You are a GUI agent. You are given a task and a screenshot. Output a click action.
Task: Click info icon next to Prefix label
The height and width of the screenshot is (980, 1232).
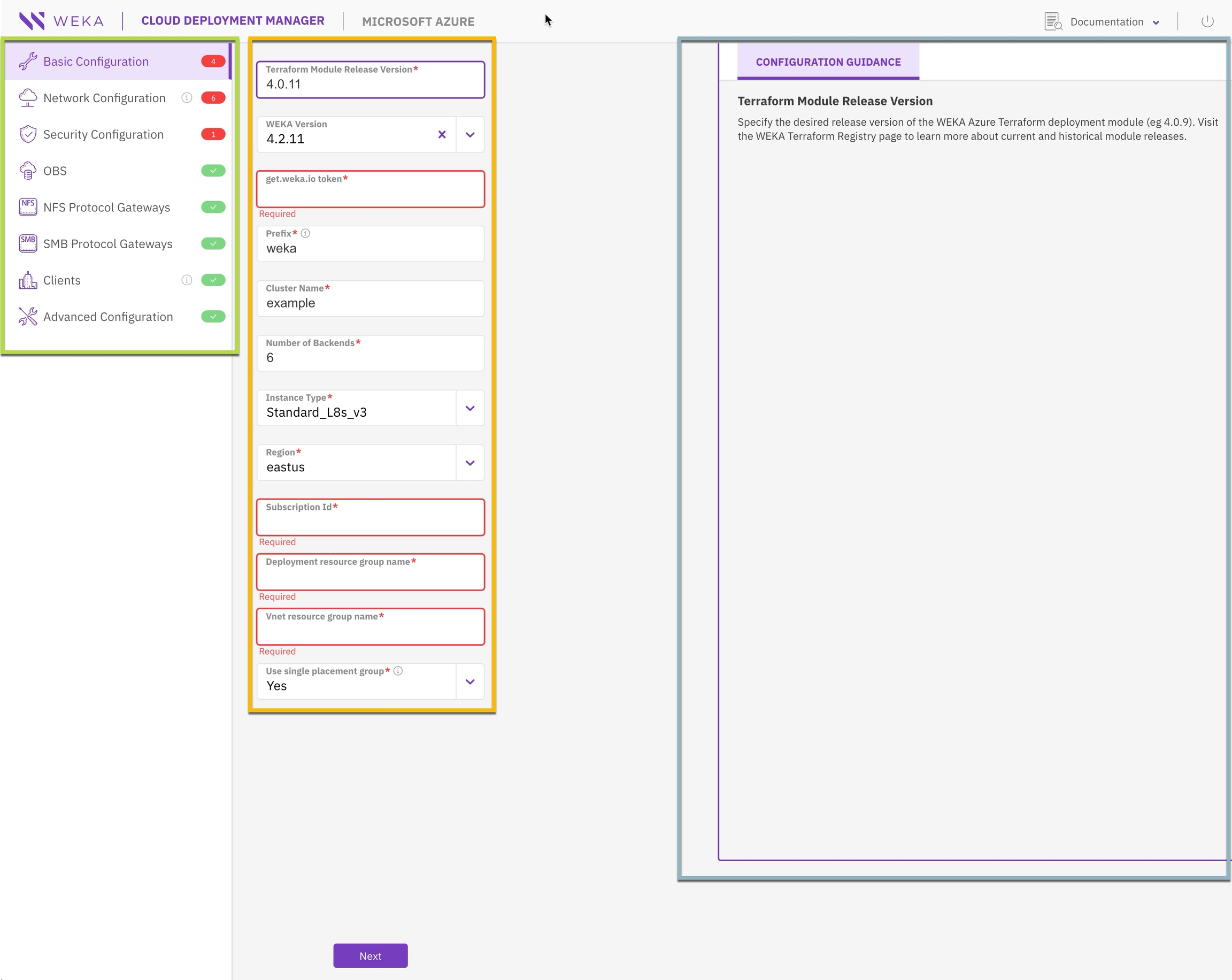(306, 233)
